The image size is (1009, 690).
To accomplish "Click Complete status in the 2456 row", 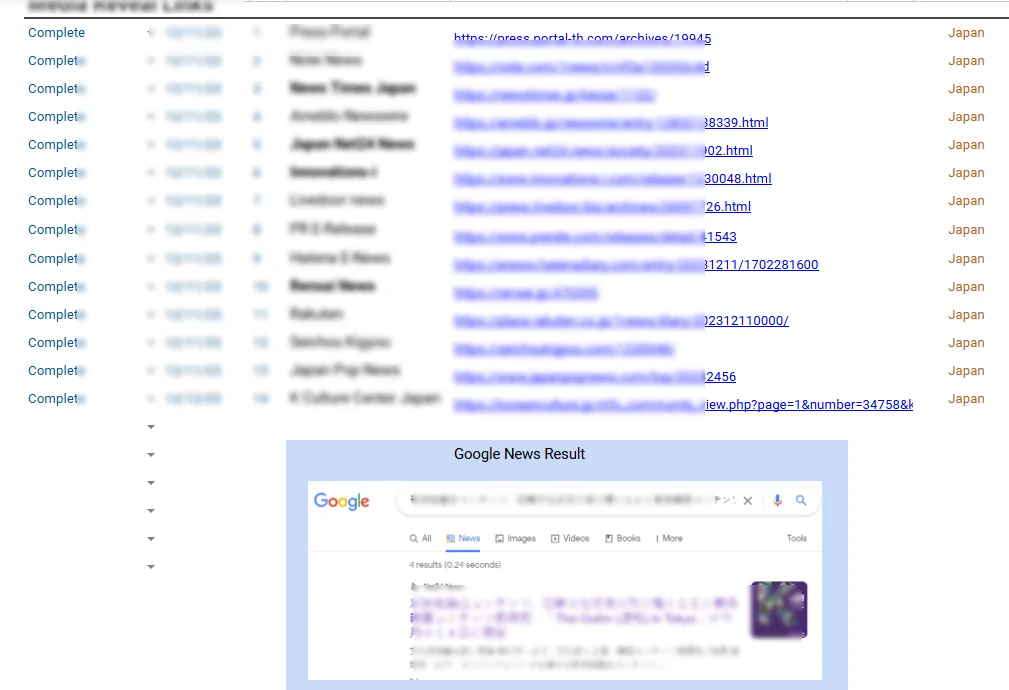I will [56, 370].
